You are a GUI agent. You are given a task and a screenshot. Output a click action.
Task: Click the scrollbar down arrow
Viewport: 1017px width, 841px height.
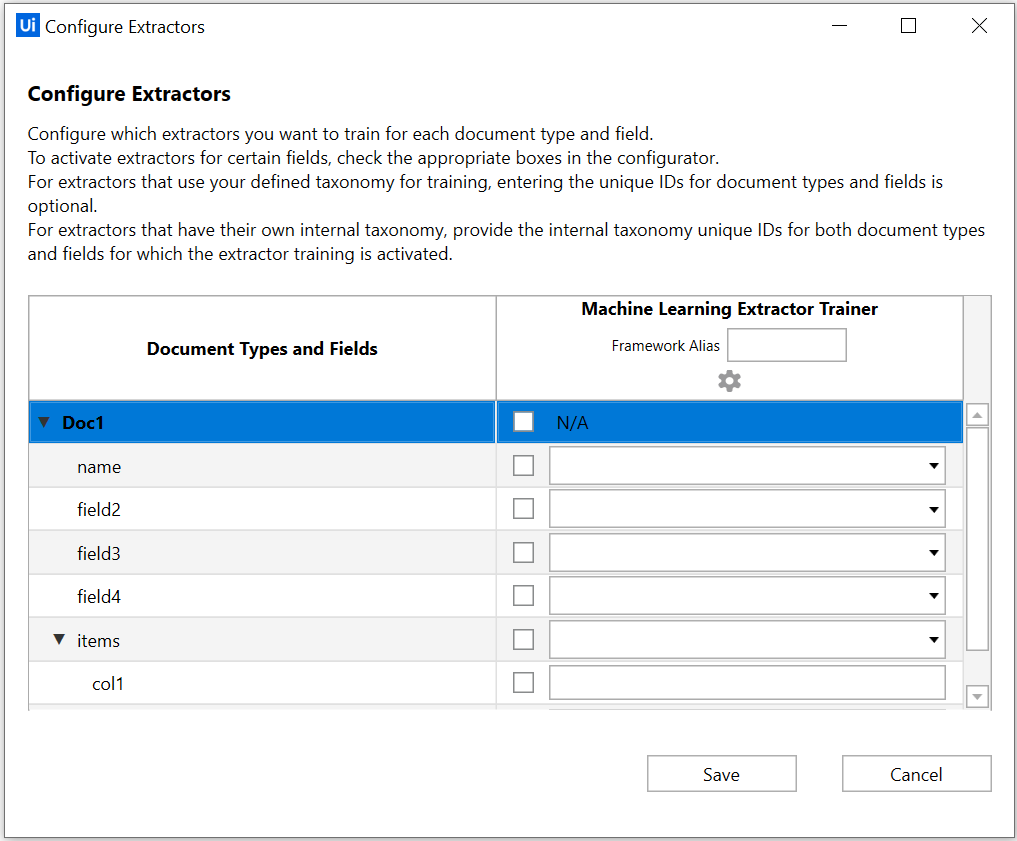[977, 696]
